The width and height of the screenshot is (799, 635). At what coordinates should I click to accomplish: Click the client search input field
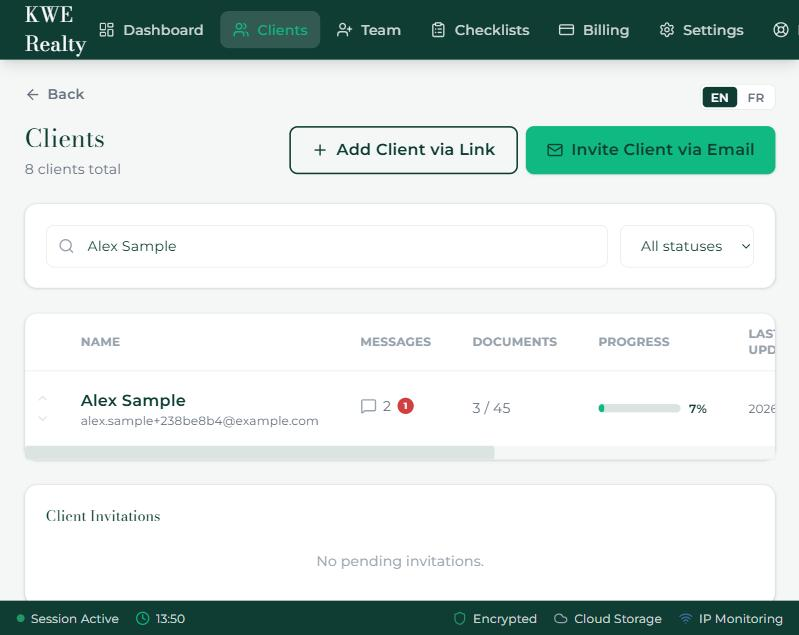coord(327,246)
